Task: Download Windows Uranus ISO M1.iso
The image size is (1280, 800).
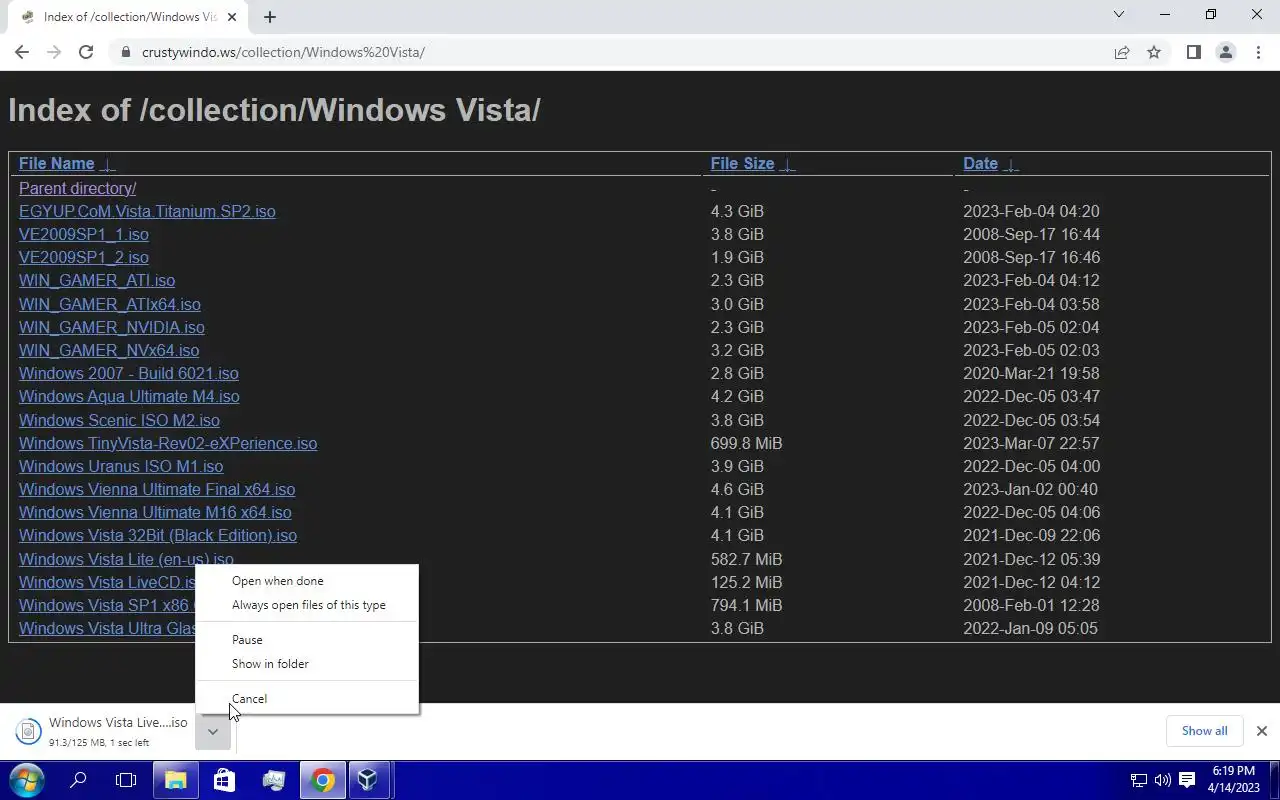Action: coord(121,466)
